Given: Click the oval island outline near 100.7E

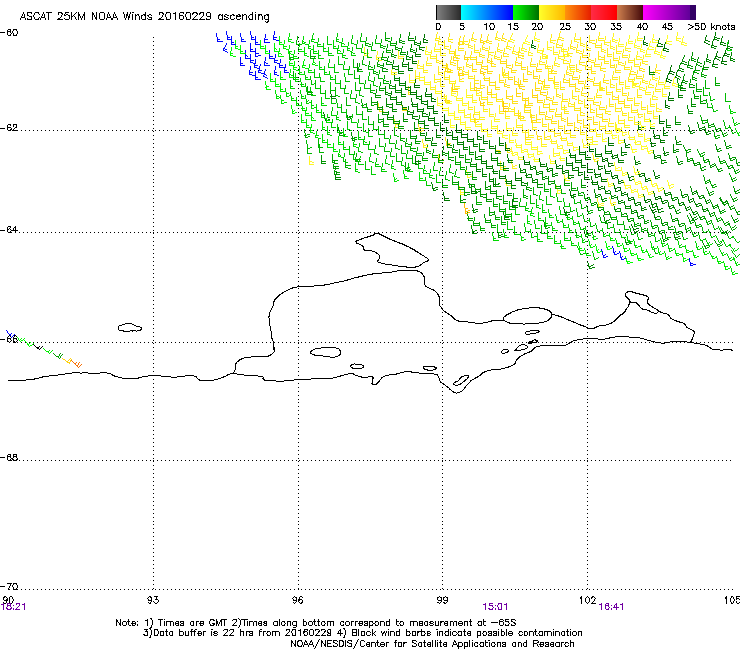Looking at the screenshot, I should (x=527, y=315).
